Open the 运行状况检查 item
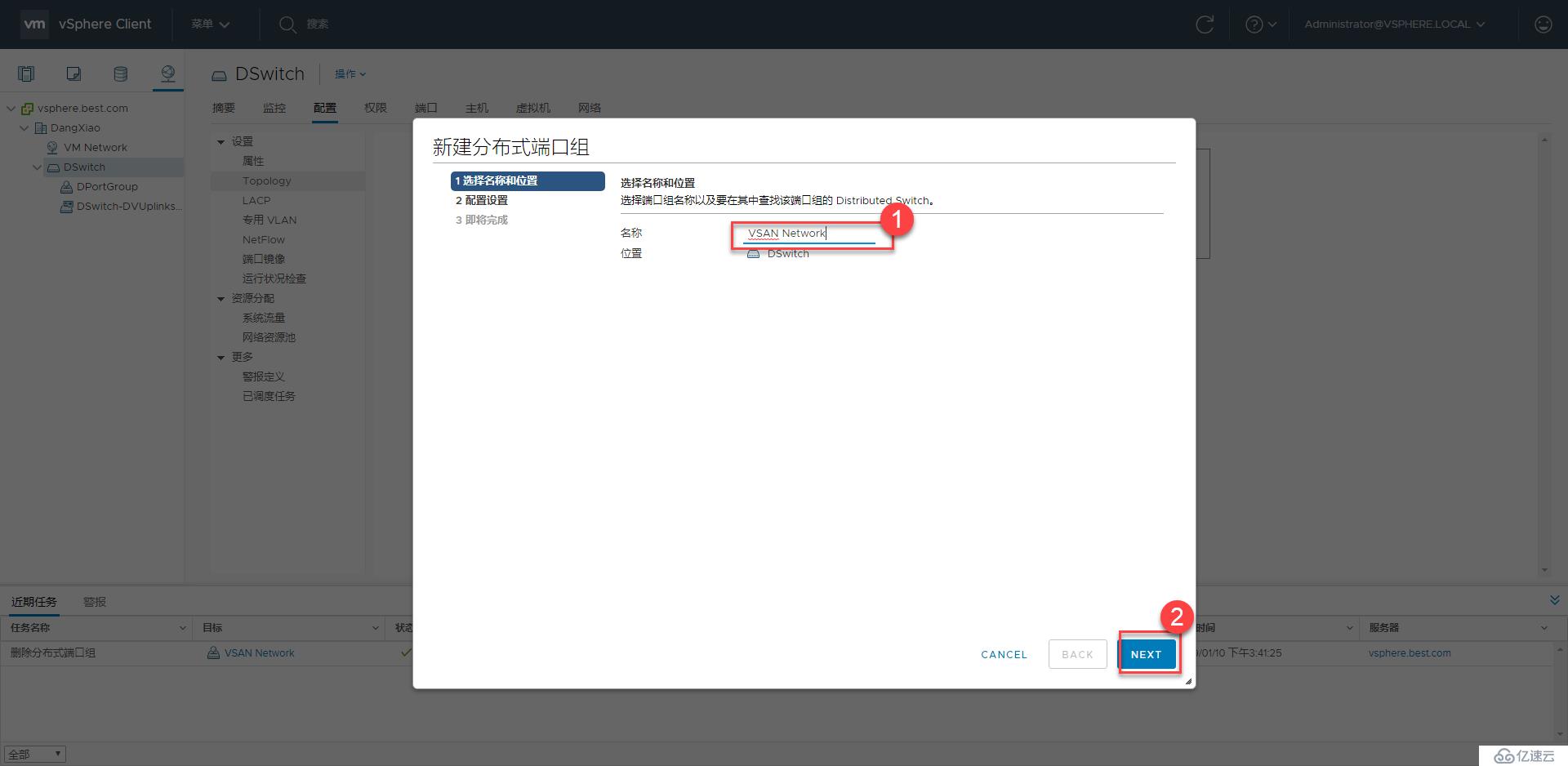 point(274,279)
